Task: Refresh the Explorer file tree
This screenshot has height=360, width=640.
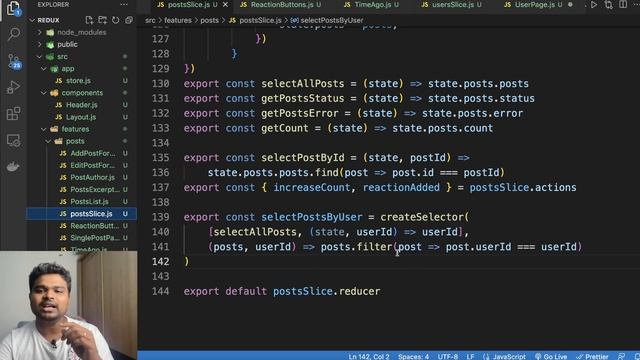Action: [x=116, y=20]
